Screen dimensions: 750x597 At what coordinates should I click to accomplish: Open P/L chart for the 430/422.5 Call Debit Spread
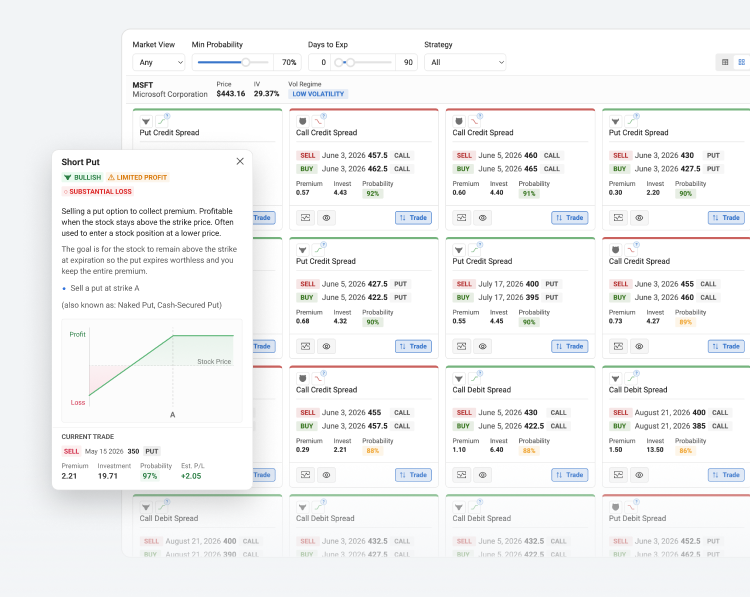(x=462, y=475)
